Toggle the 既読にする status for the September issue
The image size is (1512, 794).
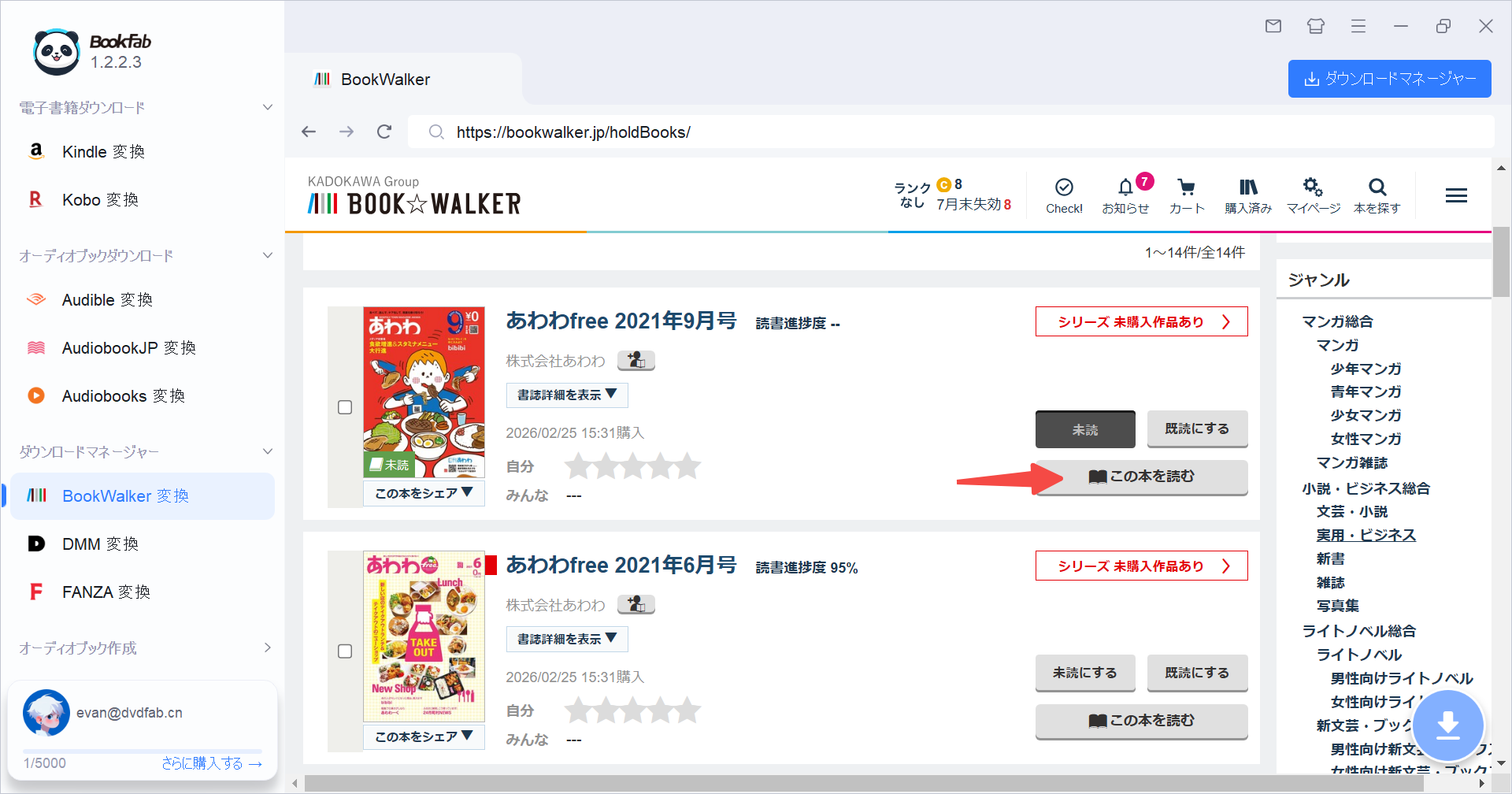coord(1196,429)
